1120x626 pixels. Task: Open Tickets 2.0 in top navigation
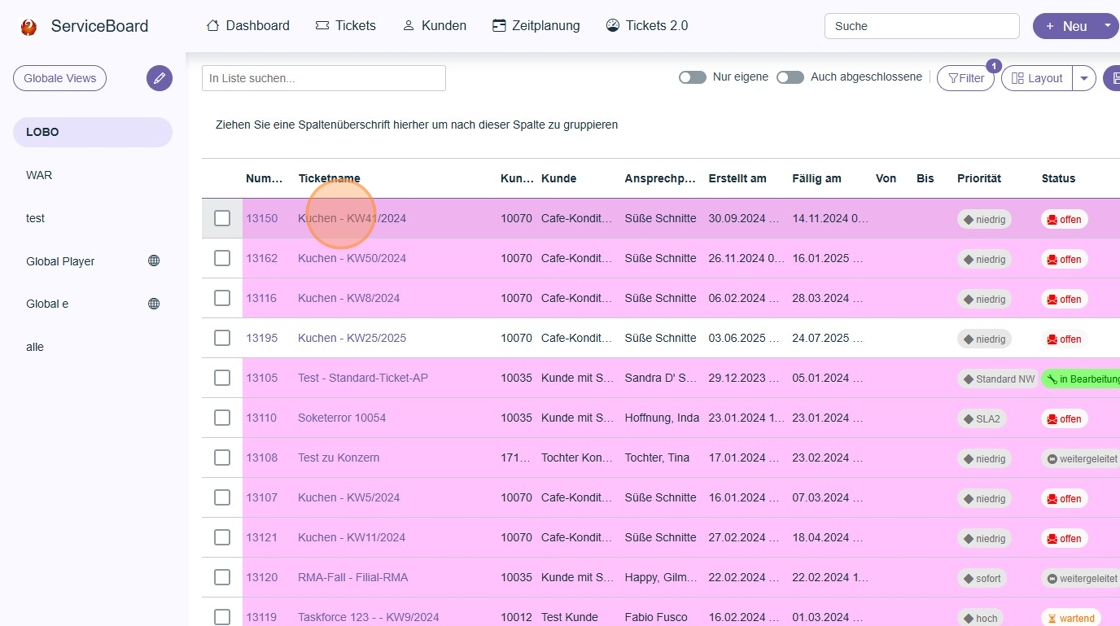click(647, 26)
